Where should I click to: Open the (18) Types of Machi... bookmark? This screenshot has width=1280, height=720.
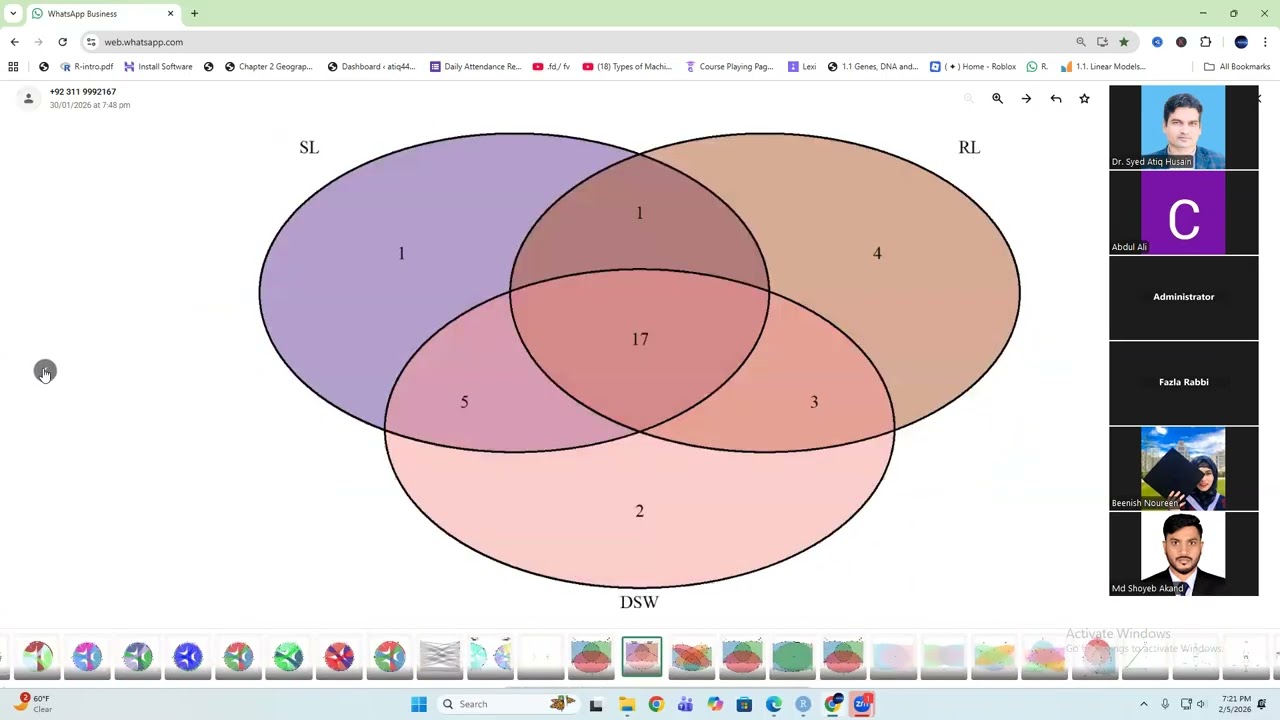click(x=627, y=66)
